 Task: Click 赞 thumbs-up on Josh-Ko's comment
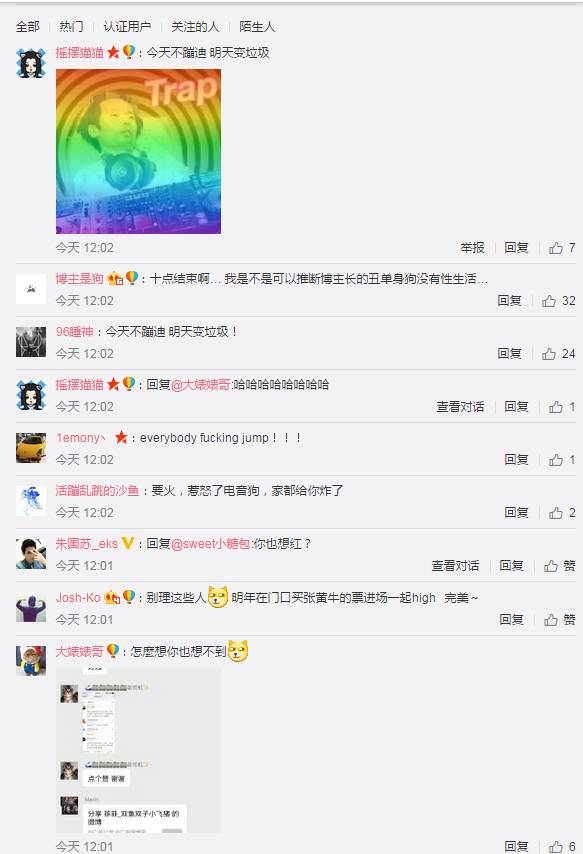560,619
